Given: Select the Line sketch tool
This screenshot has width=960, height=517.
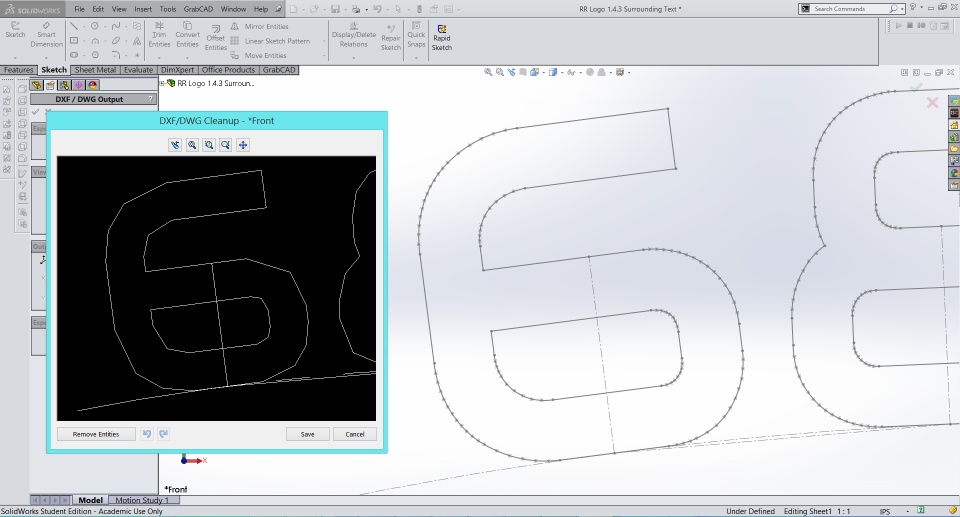Looking at the screenshot, I should point(74,26).
